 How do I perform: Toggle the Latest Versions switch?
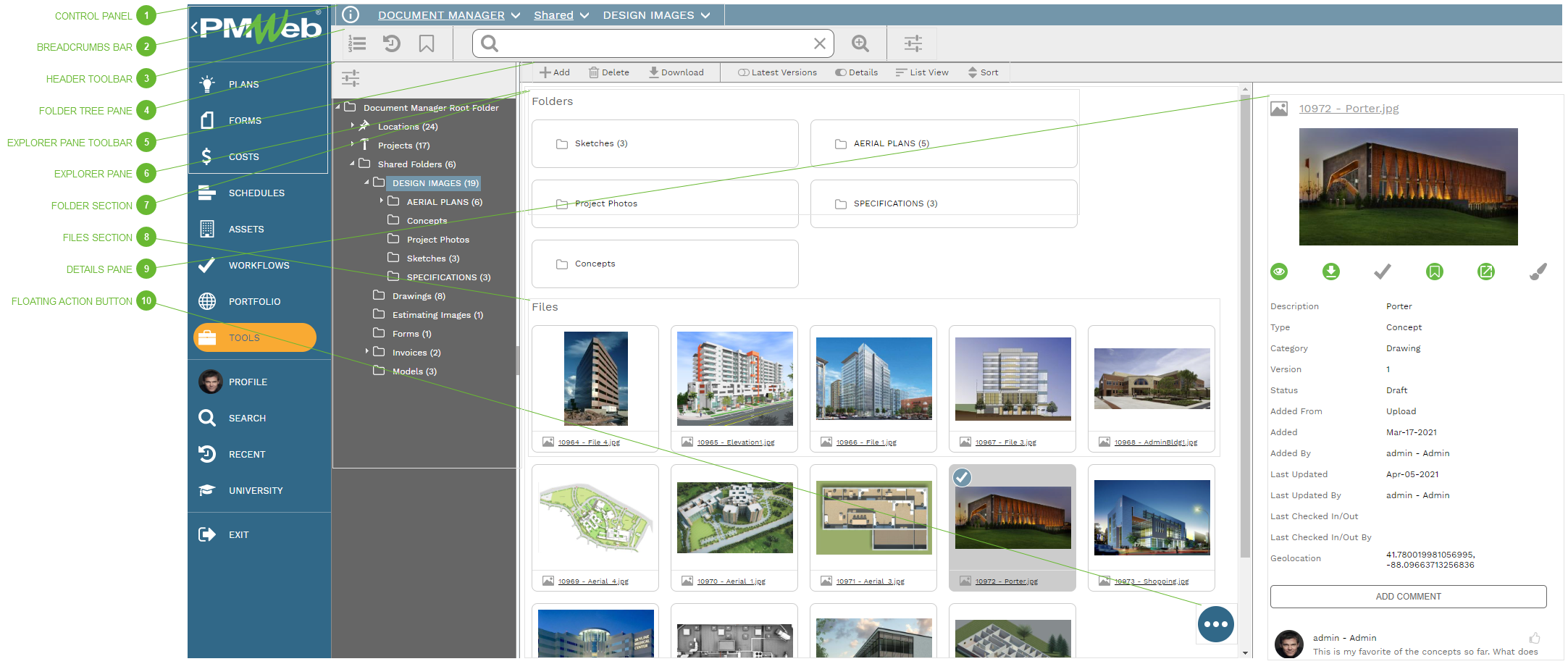point(744,72)
